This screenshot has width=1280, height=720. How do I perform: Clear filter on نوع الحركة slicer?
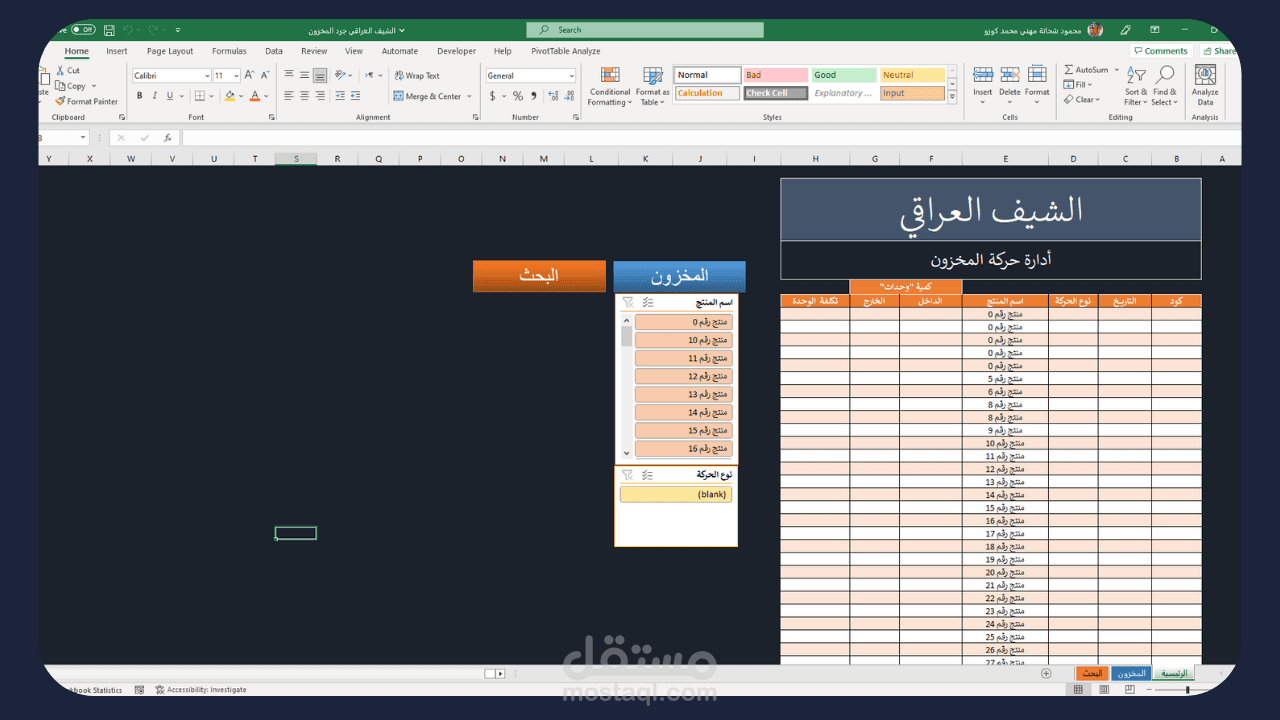(x=627, y=475)
